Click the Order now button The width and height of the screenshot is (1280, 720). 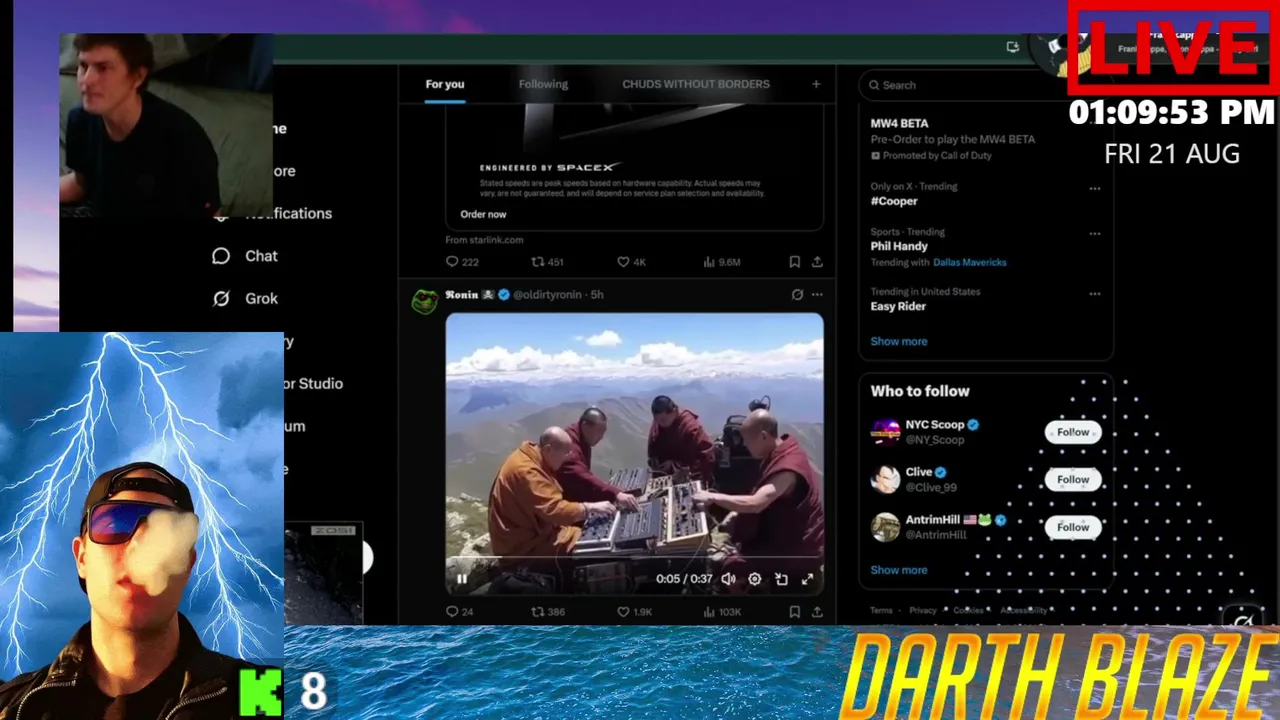click(483, 214)
